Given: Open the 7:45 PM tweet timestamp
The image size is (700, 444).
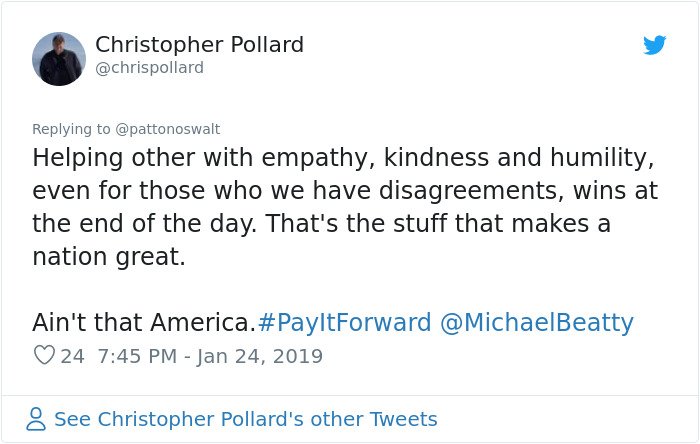Looking at the screenshot, I should click(x=137, y=356).
